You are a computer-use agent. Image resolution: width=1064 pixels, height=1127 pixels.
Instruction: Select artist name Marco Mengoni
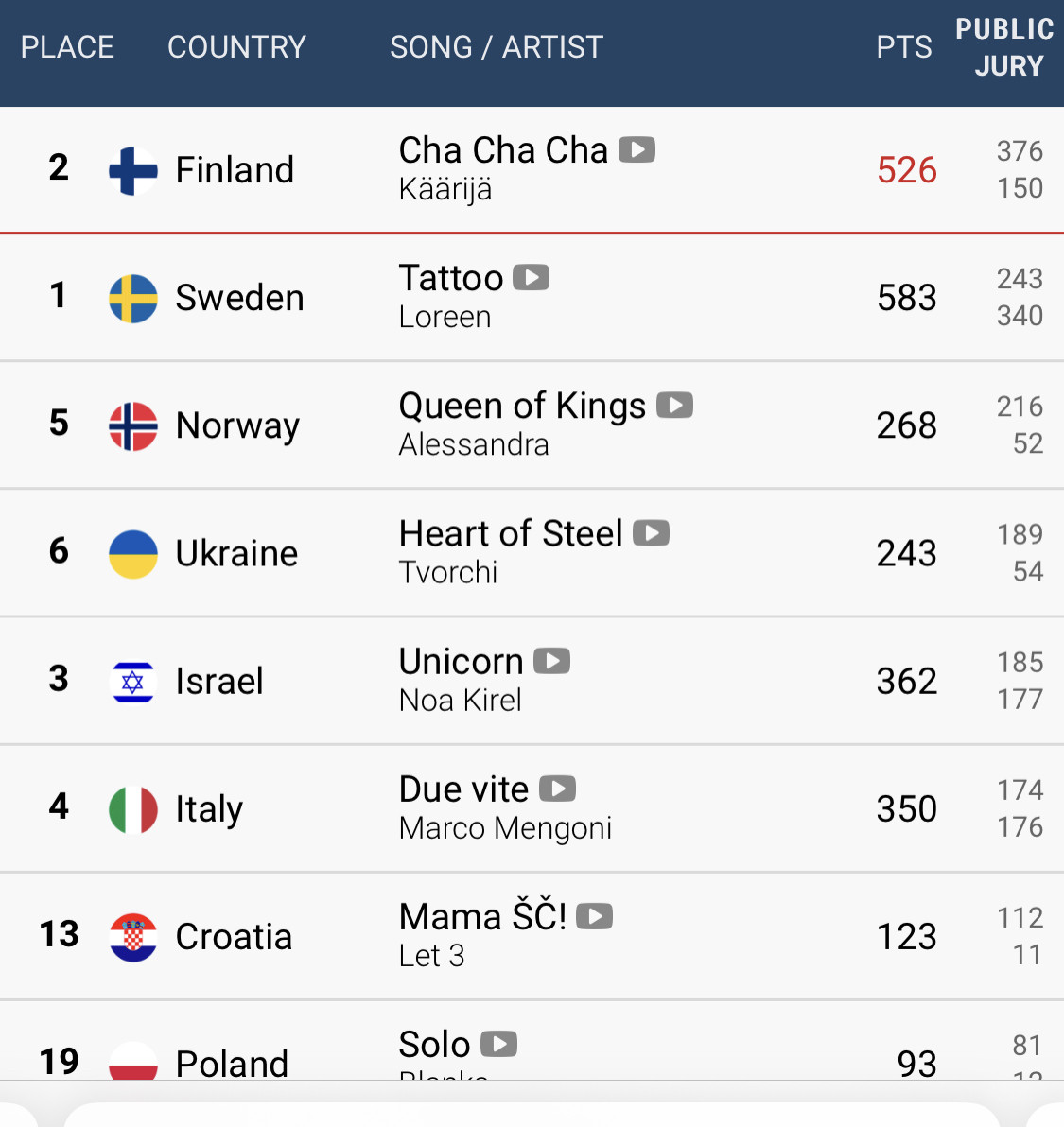coord(505,828)
